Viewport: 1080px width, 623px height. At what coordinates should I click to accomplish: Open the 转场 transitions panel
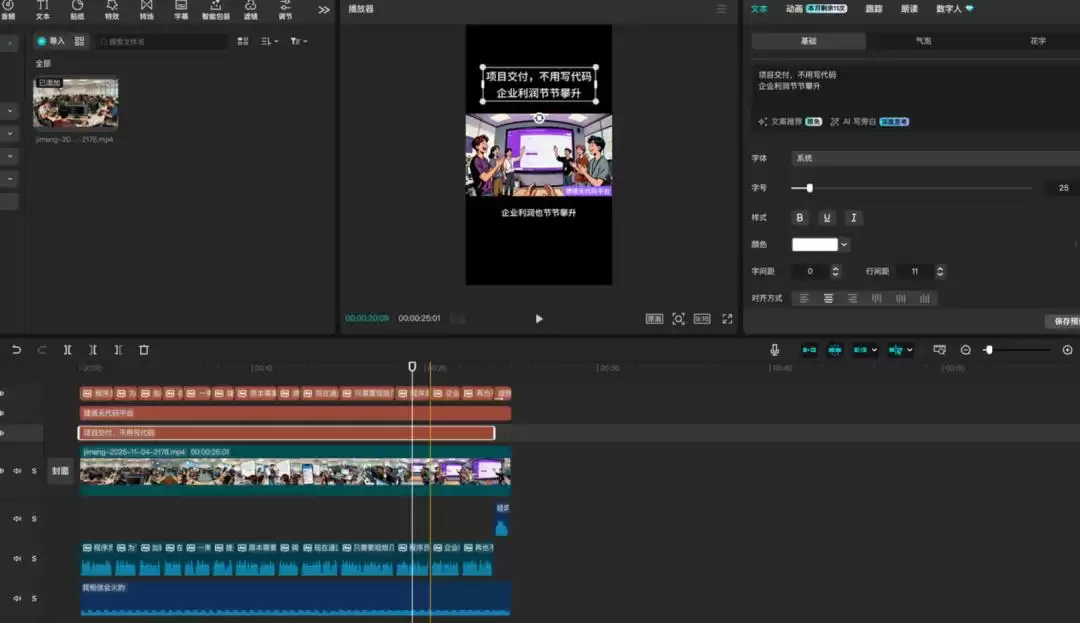[x=146, y=9]
